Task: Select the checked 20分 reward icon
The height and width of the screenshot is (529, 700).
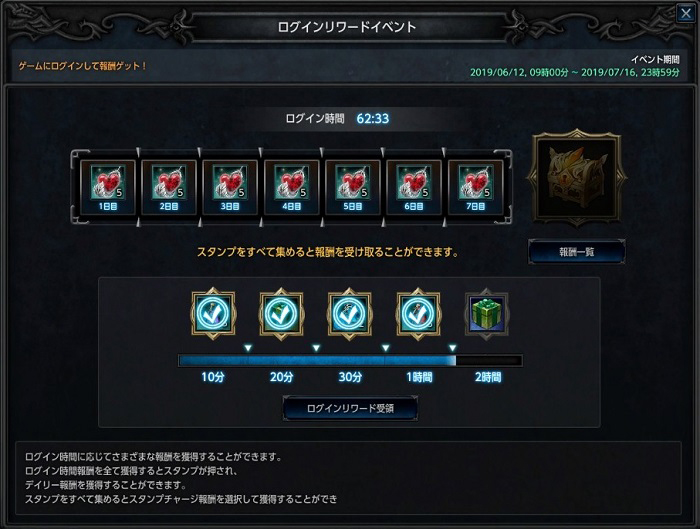Action: [x=282, y=313]
